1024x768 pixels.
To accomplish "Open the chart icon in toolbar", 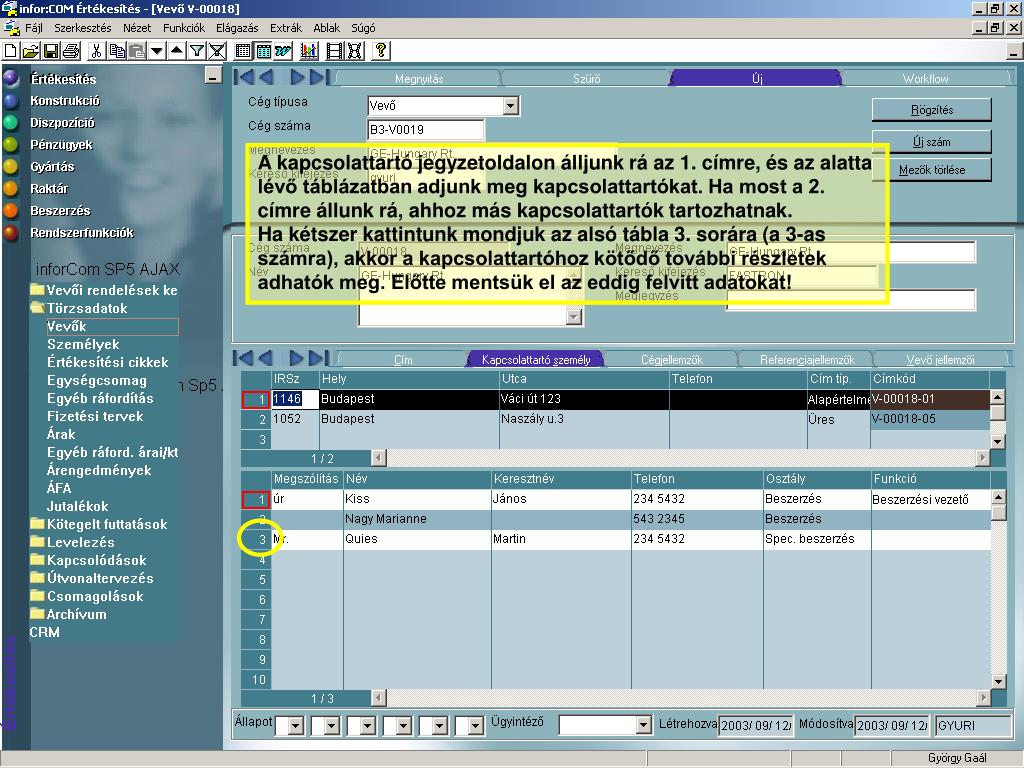I will click(x=309, y=51).
